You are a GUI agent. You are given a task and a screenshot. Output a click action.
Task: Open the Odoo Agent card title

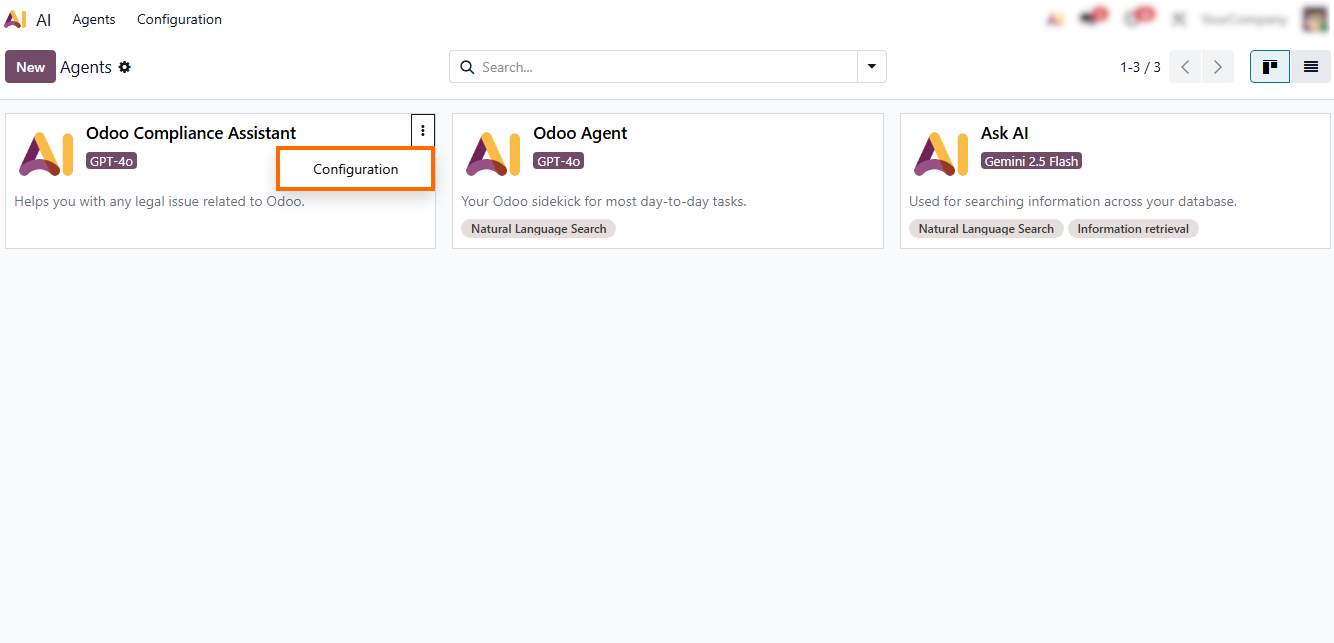point(580,133)
